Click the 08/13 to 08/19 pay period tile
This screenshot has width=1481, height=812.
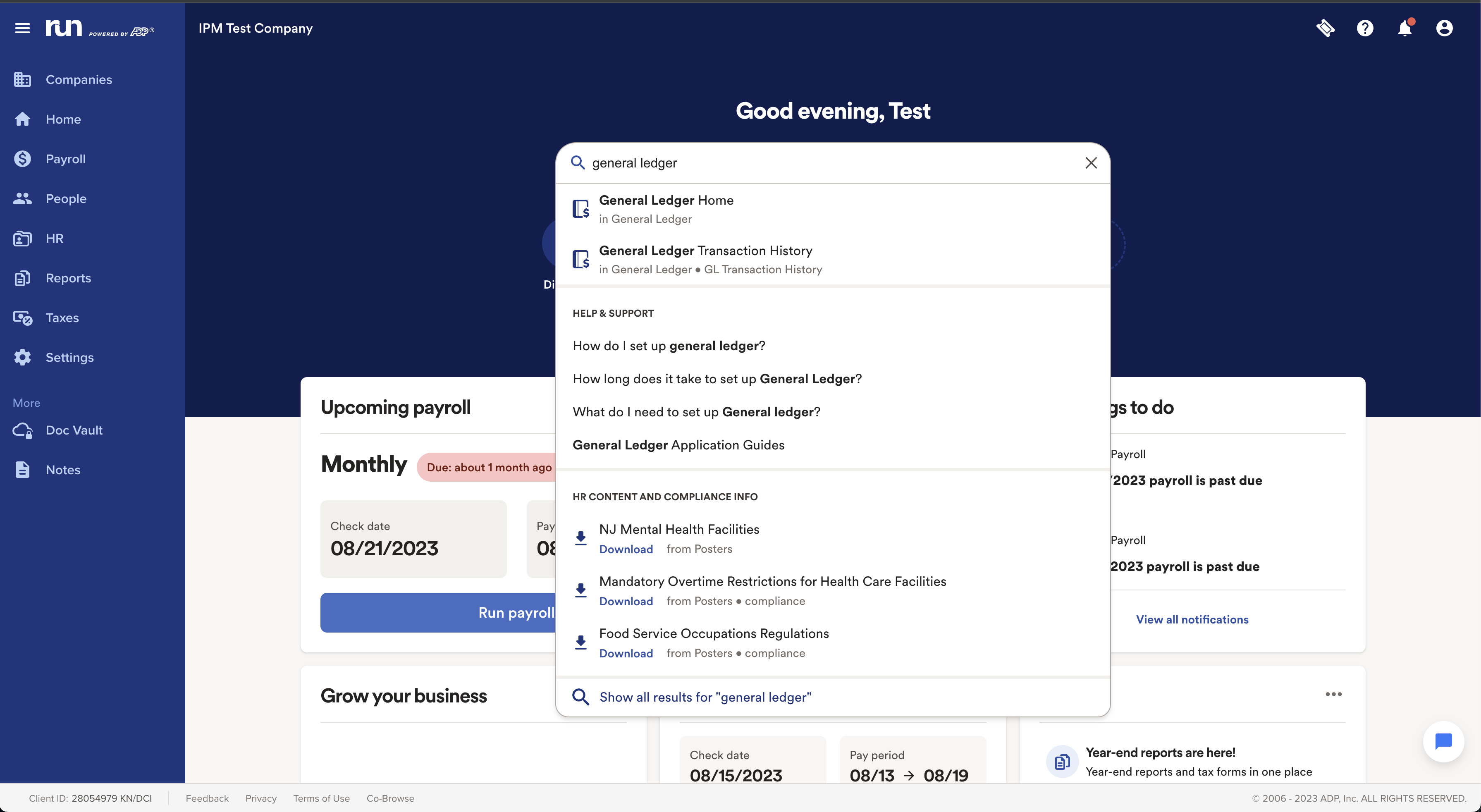[912, 759]
